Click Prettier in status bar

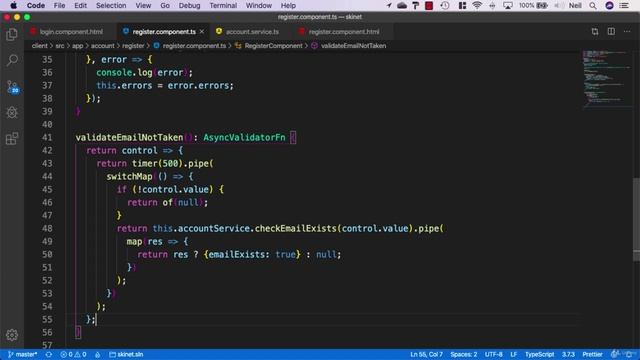(592, 354)
